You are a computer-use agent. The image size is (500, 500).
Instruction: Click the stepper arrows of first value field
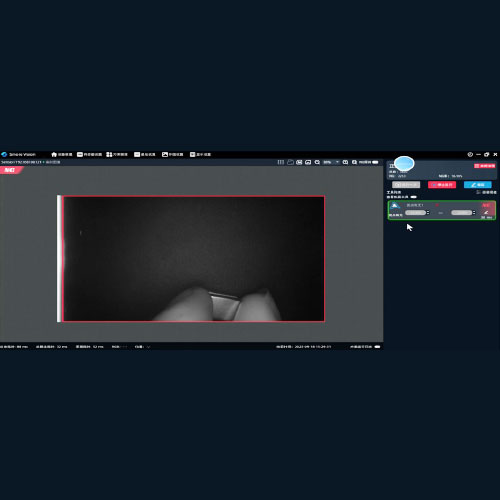(428, 213)
